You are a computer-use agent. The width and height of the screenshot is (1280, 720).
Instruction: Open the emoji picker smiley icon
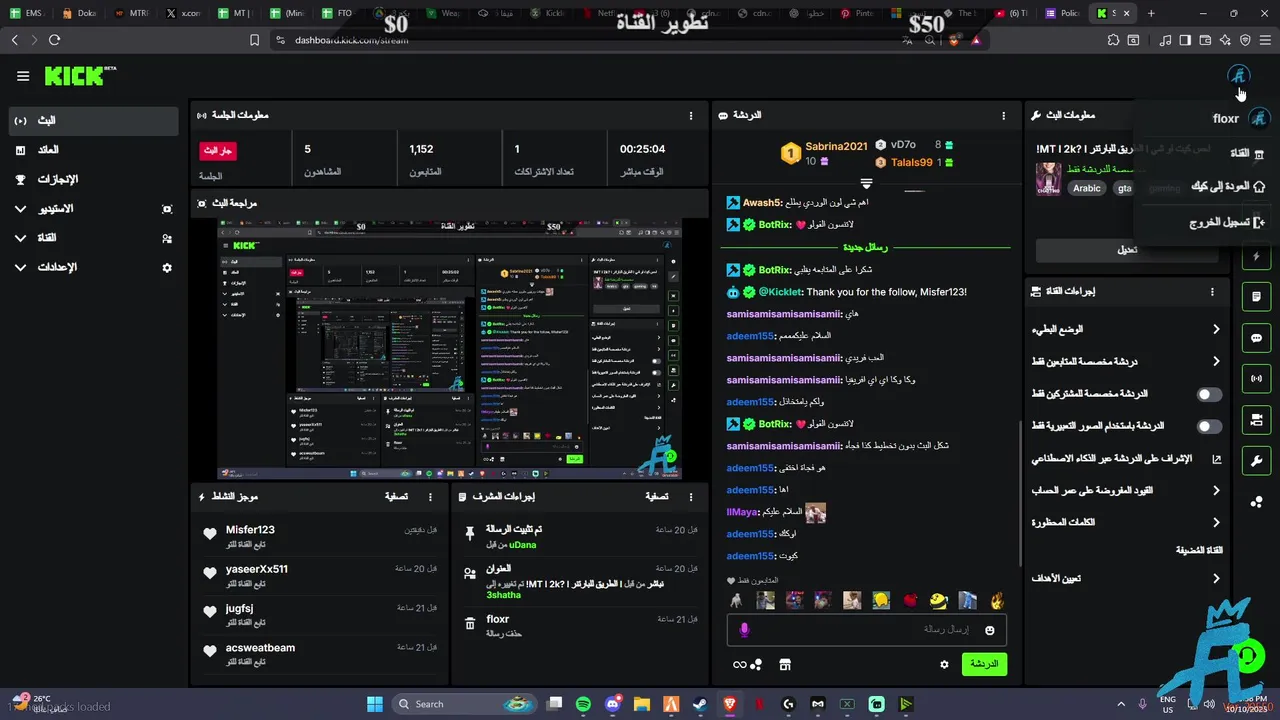click(x=990, y=630)
